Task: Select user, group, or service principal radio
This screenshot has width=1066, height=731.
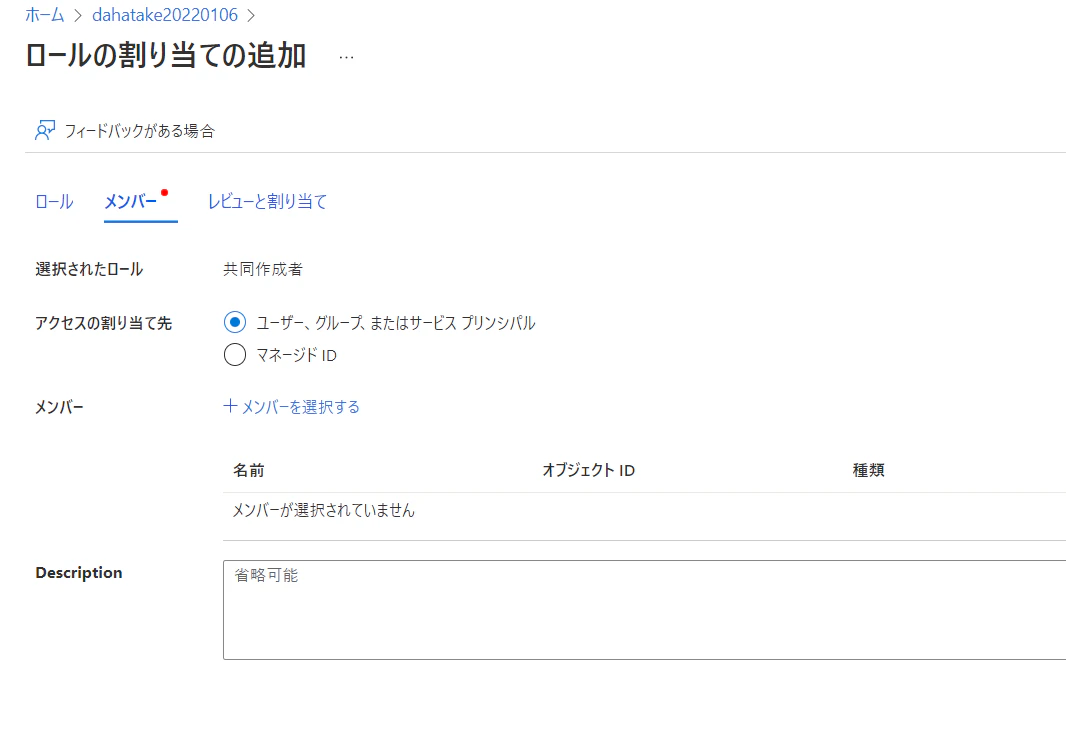Action: click(x=235, y=322)
